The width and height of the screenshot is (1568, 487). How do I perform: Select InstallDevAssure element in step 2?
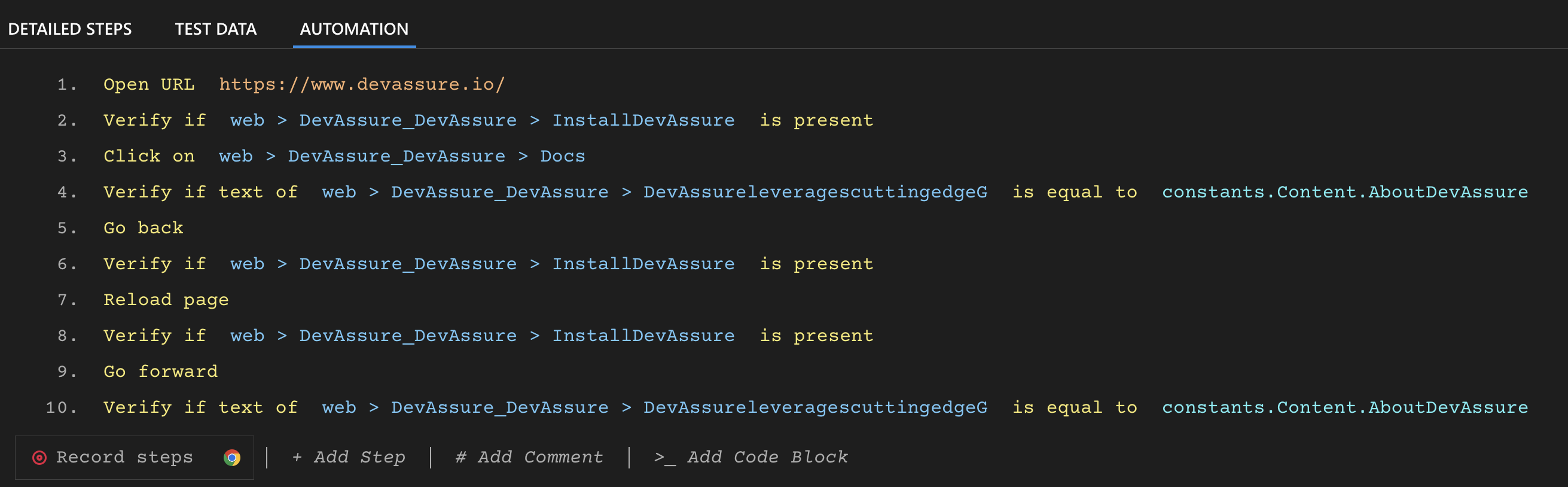[x=643, y=120]
